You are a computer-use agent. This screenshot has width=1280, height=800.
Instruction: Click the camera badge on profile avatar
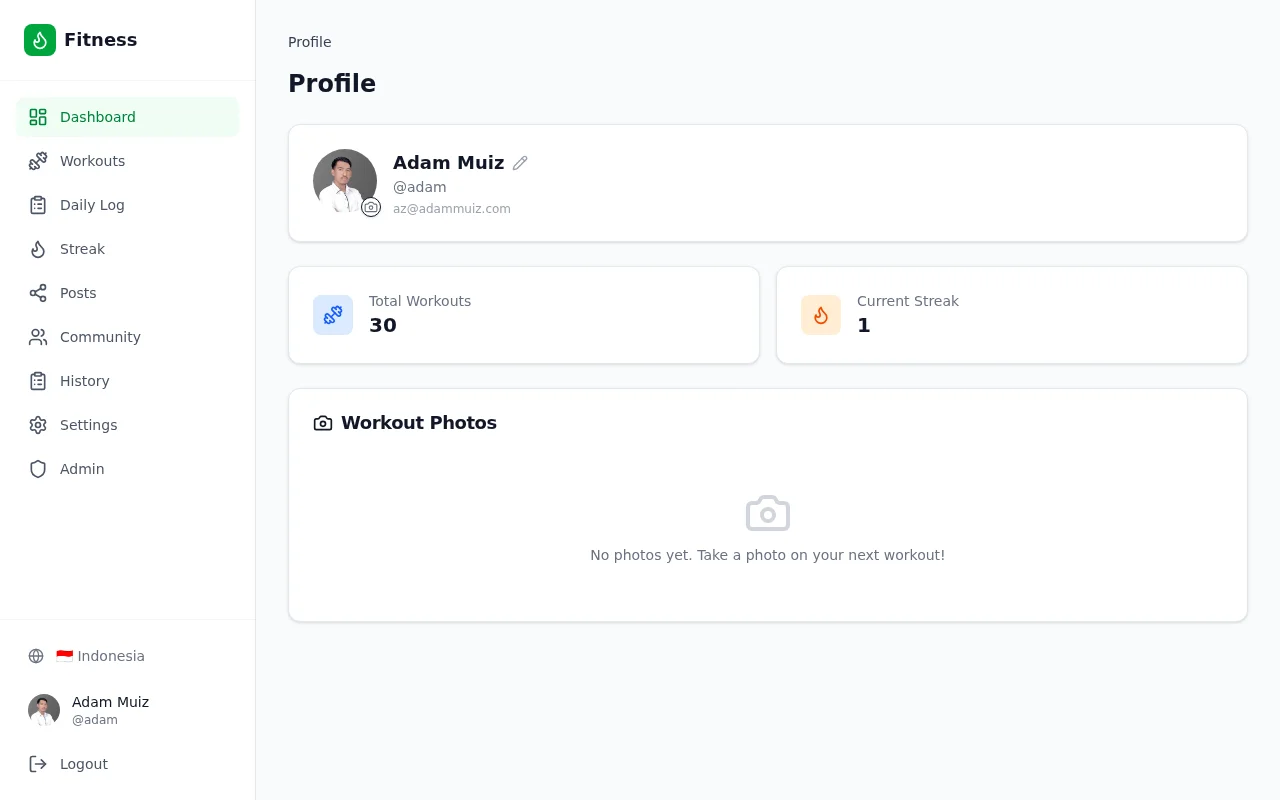click(x=371, y=207)
